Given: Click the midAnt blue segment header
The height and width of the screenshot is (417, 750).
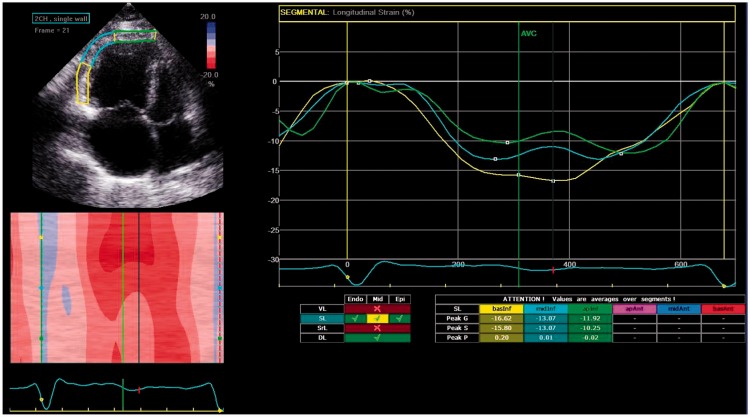Looking at the screenshot, I should (679, 309).
